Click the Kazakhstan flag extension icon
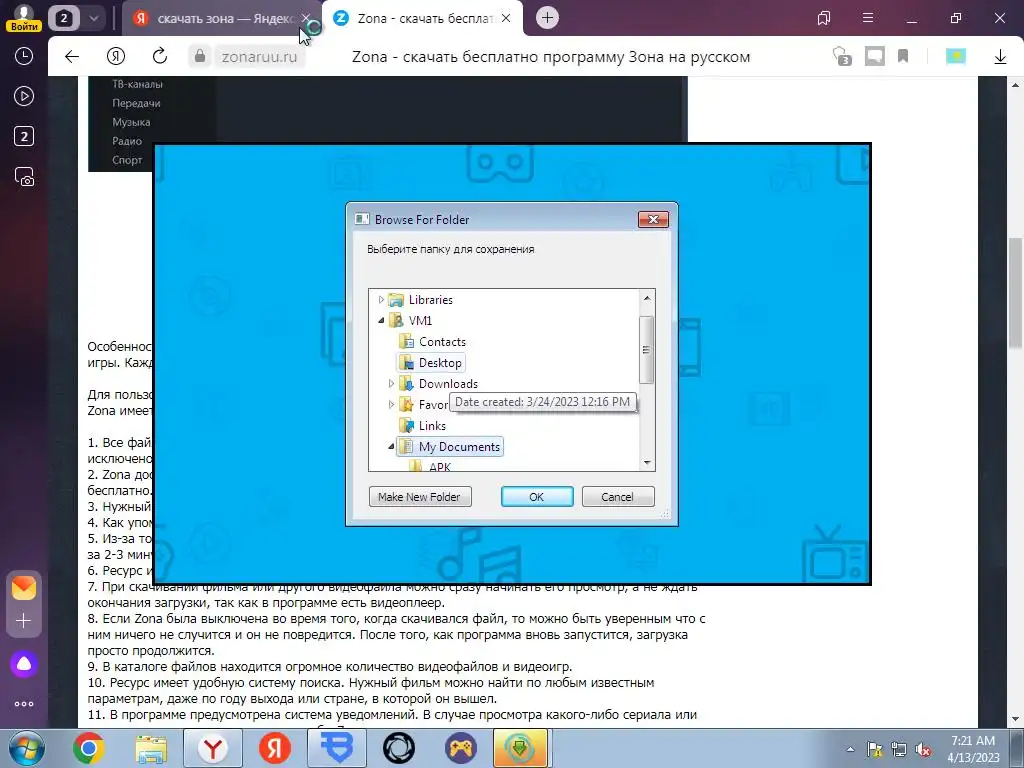1024x768 pixels. click(956, 57)
